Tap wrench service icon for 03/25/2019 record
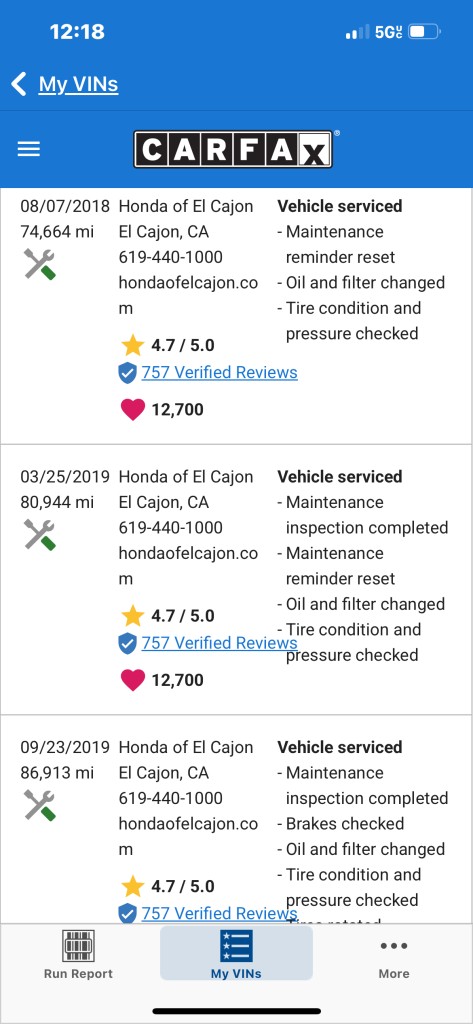Image resolution: width=473 pixels, height=1024 pixels. [40, 534]
